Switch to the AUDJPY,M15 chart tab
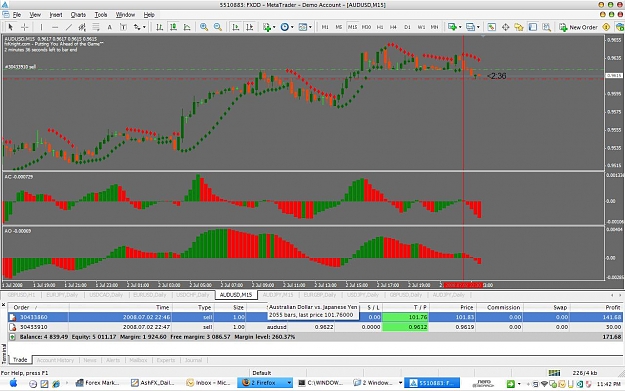Screen dimensions: 625x391 pos(278,295)
